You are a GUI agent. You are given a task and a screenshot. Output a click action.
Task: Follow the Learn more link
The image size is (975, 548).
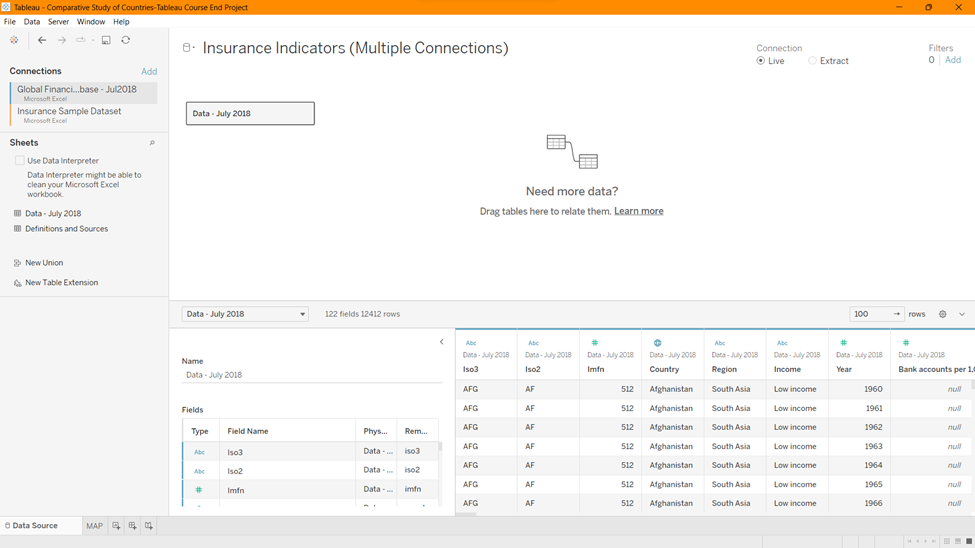click(x=639, y=211)
